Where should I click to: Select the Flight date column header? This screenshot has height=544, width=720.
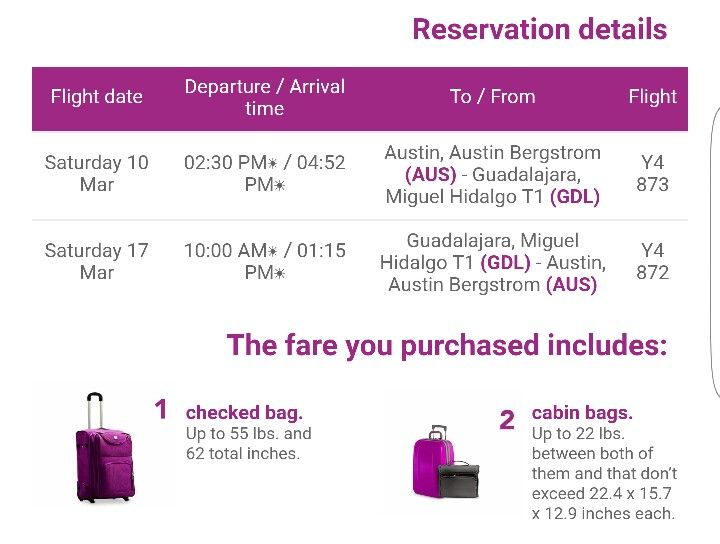(96, 97)
